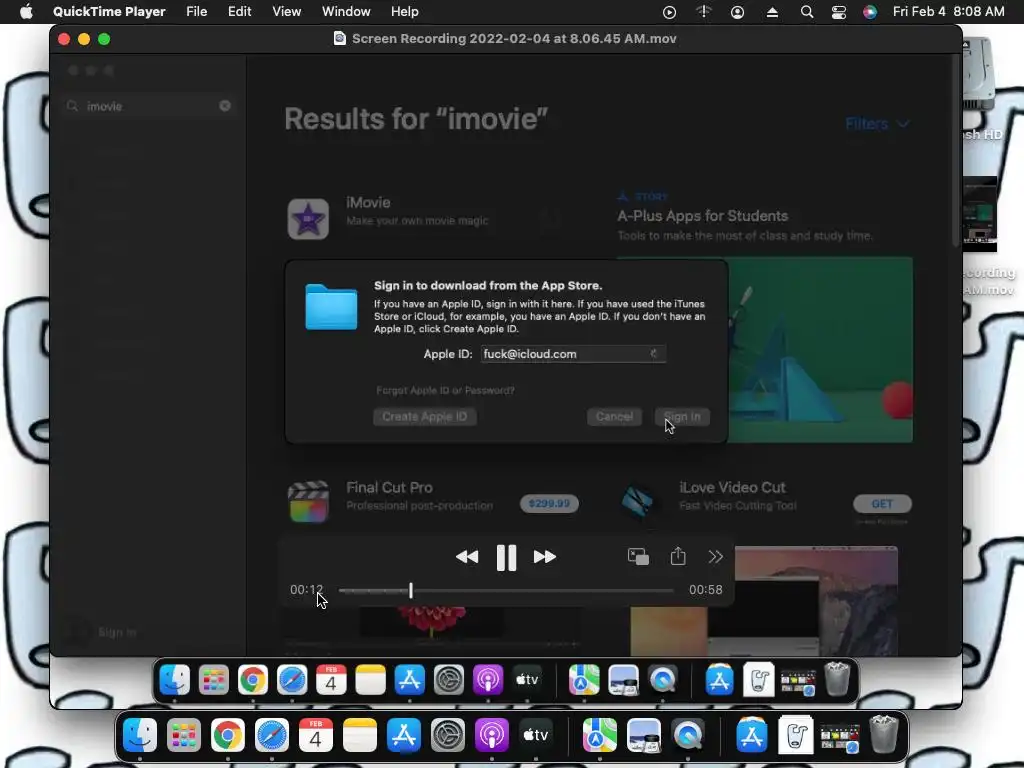Click the imovie search field in recording

coord(149,106)
